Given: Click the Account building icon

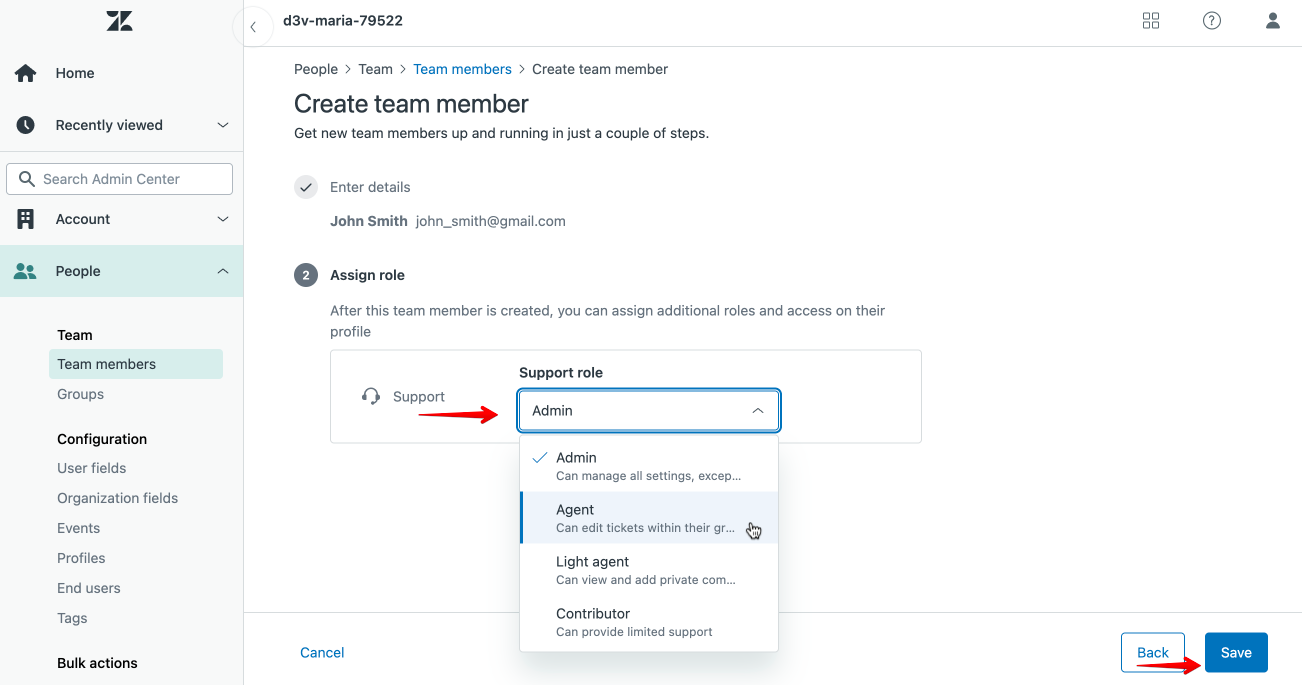Looking at the screenshot, I should 26,219.
